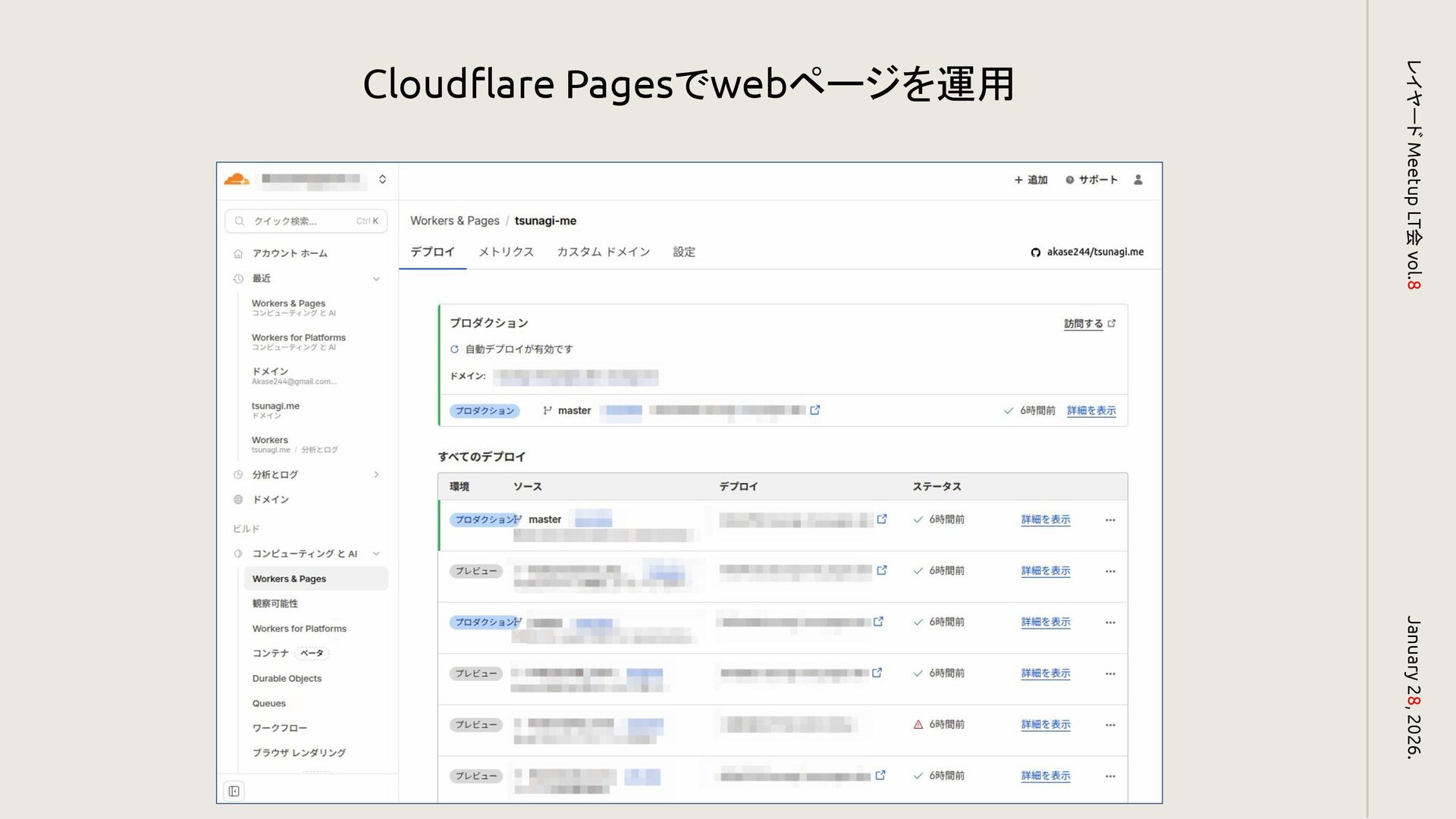Screen dimensions: 1456x819
Task: Click three-dot menu for first master deploy
Action: point(1110,520)
